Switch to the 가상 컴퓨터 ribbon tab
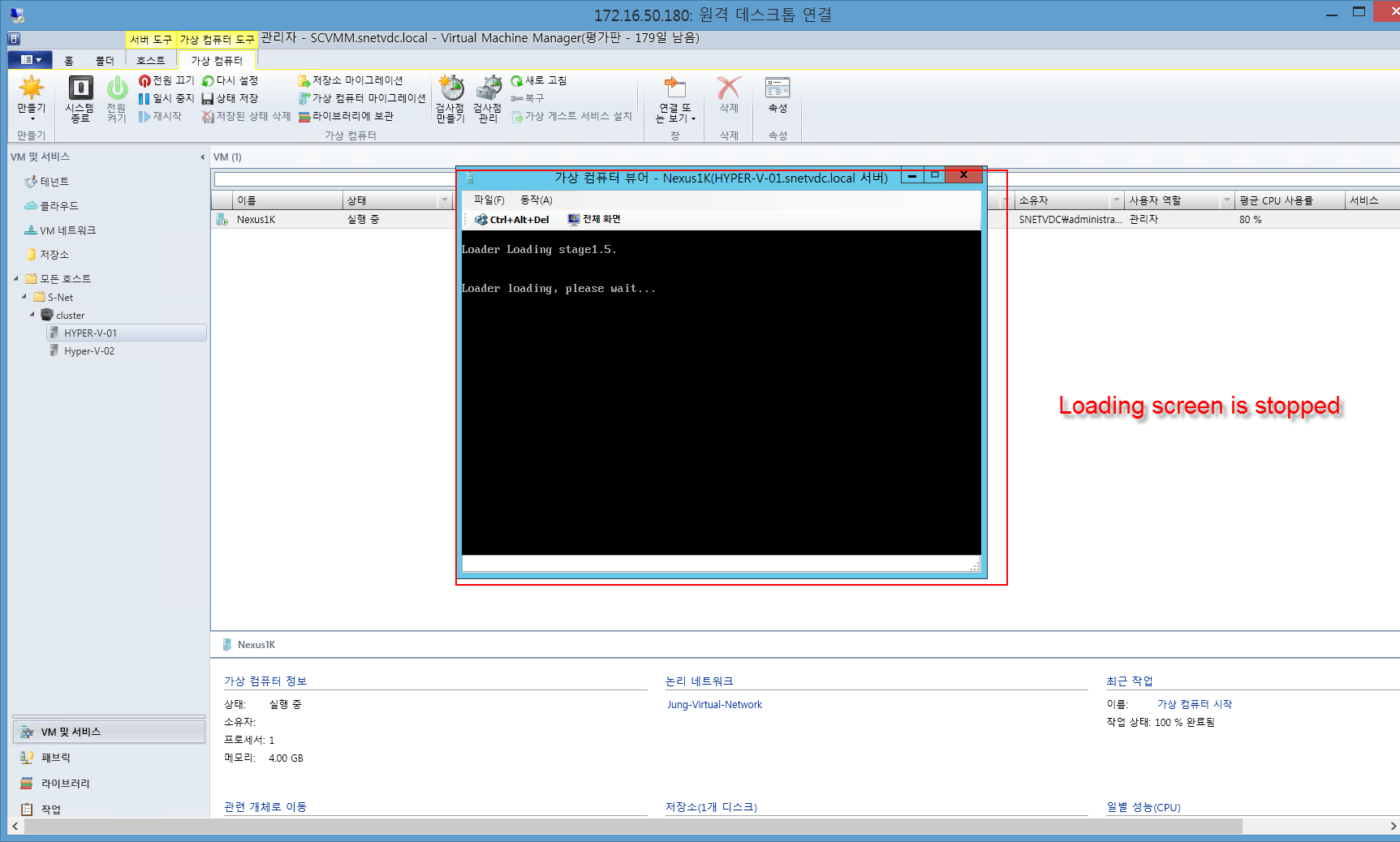This screenshot has height=842, width=1400. pyautogui.click(x=217, y=61)
